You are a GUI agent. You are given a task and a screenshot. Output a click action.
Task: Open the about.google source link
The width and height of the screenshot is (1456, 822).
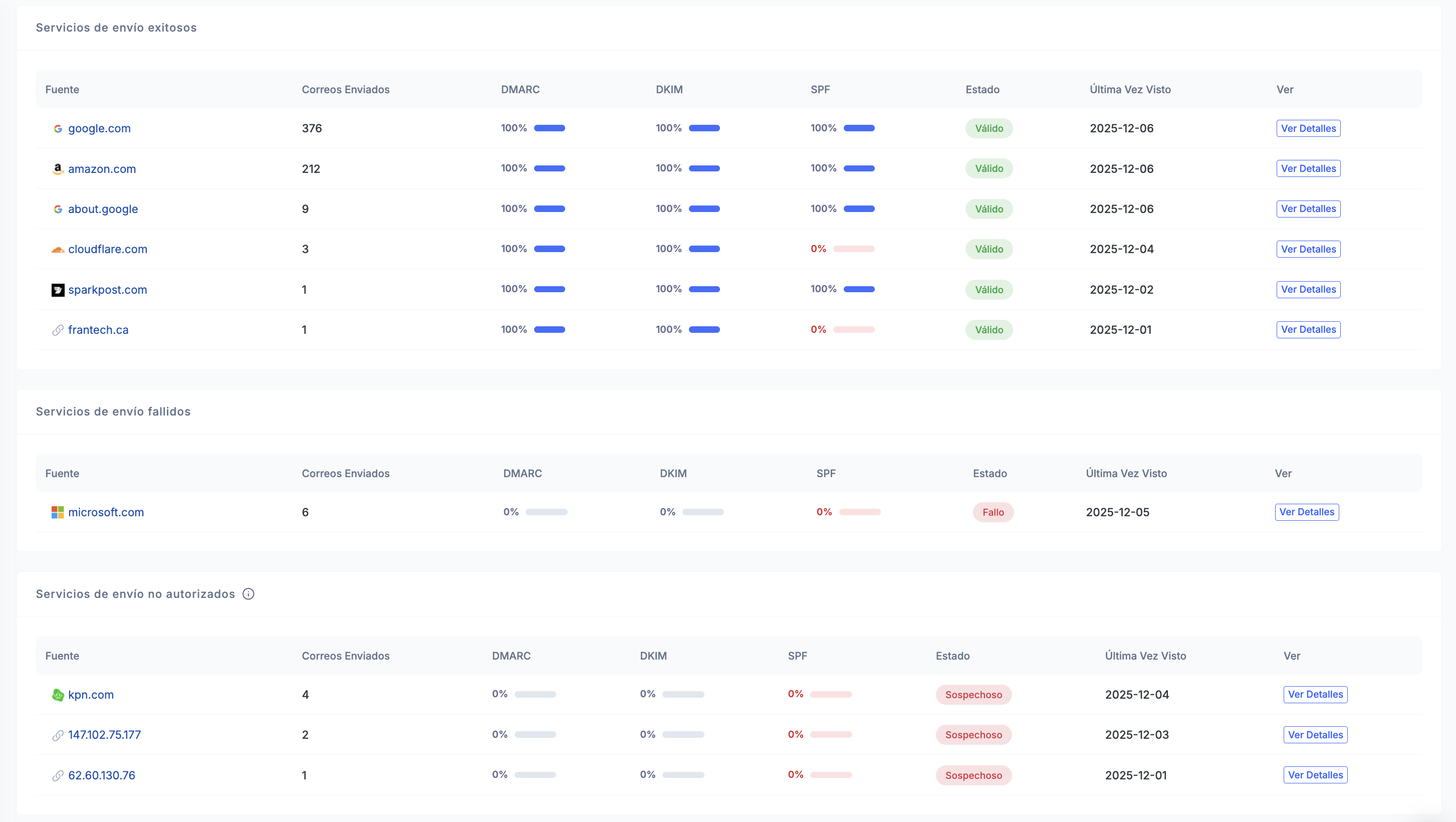tap(103, 209)
